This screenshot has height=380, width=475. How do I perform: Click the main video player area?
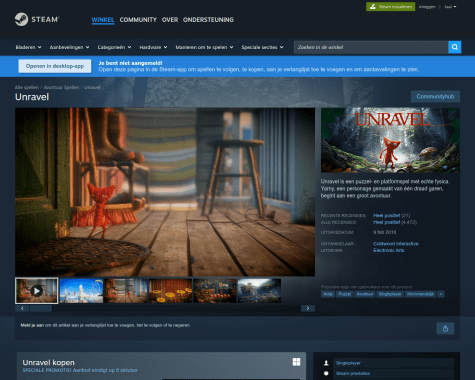click(x=165, y=192)
